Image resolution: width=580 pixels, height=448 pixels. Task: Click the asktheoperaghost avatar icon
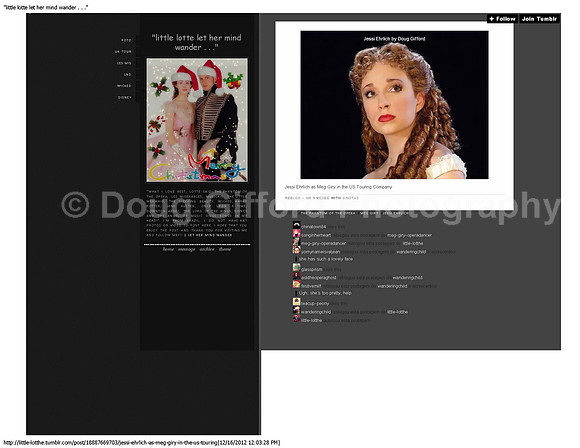click(296, 277)
